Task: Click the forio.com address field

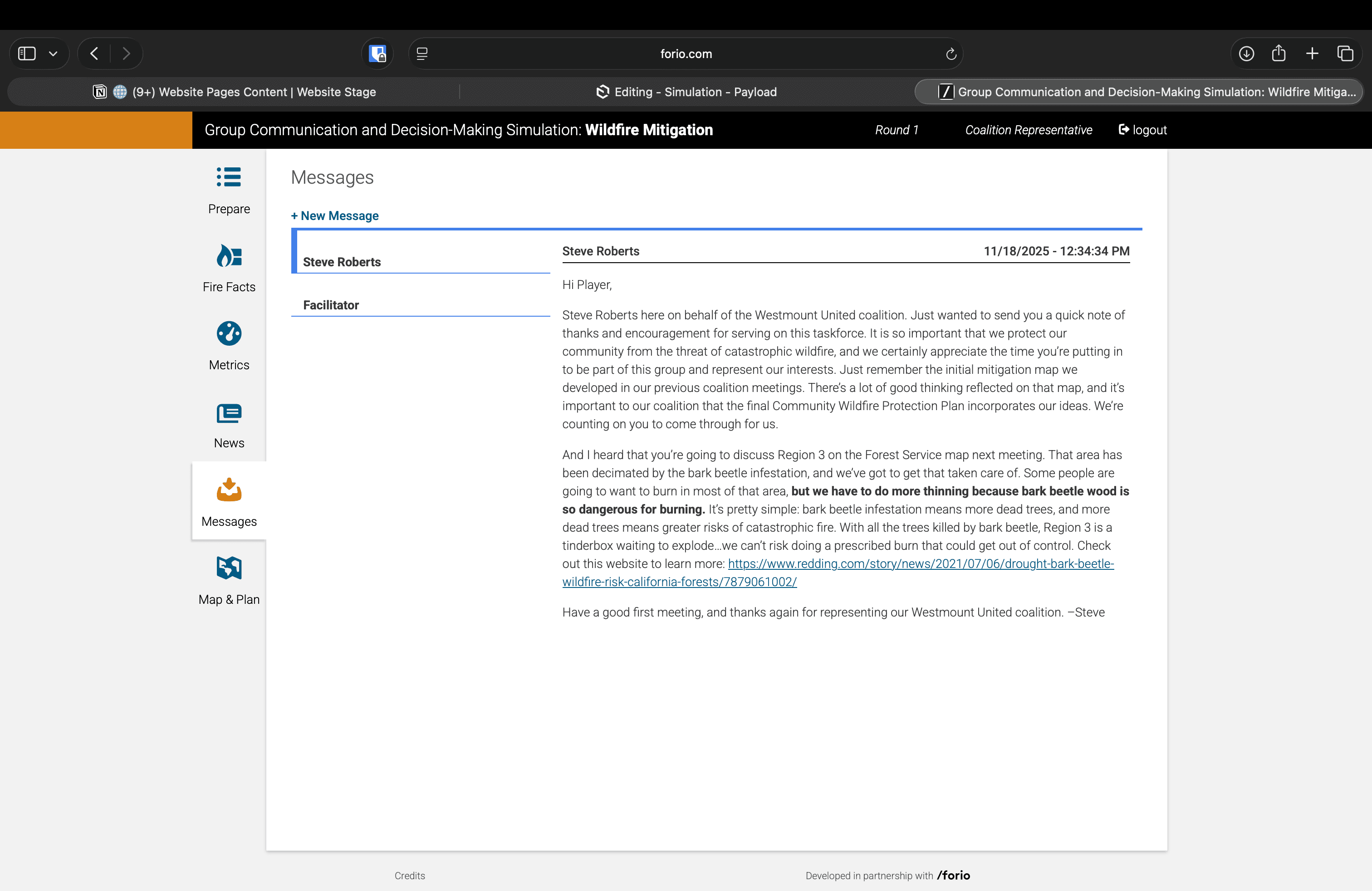Action: coord(686,54)
